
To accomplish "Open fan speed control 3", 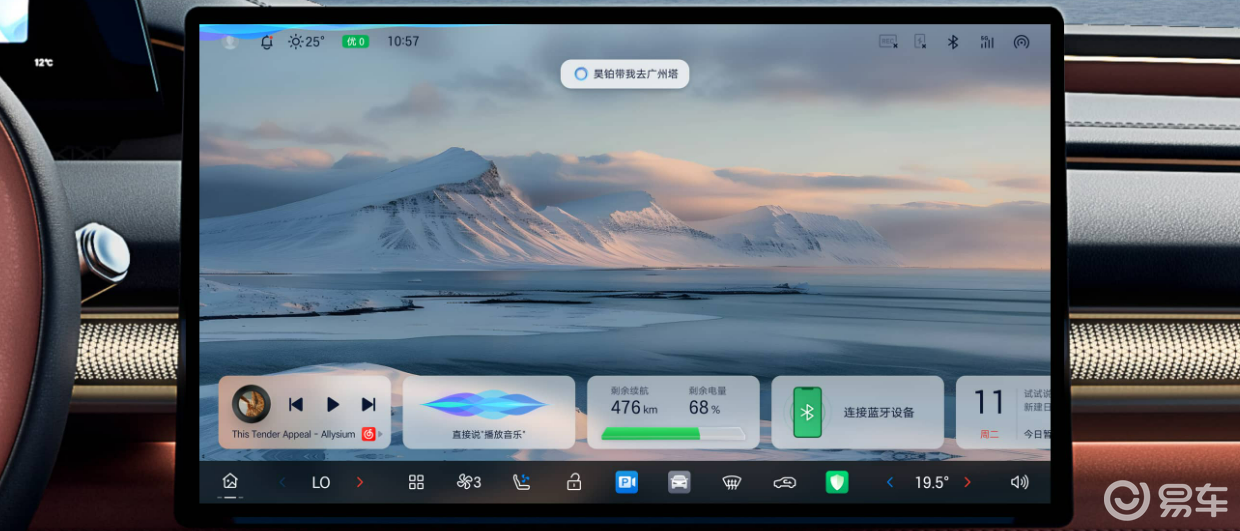I will pos(469,483).
